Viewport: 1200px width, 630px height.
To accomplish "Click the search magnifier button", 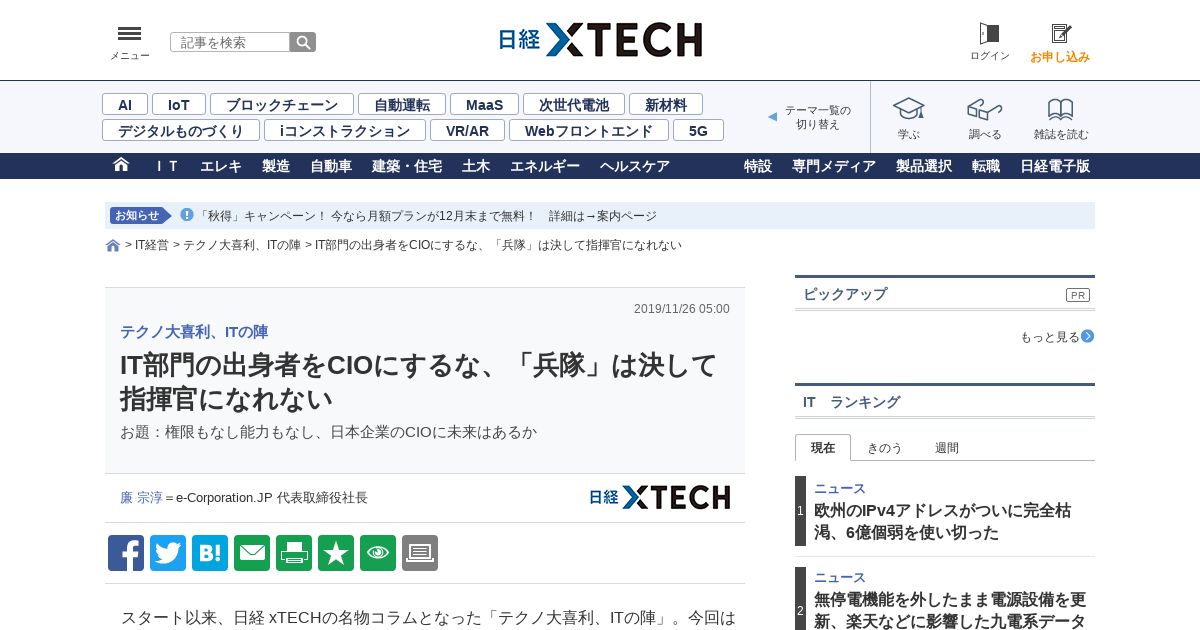I will pyautogui.click(x=303, y=42).
